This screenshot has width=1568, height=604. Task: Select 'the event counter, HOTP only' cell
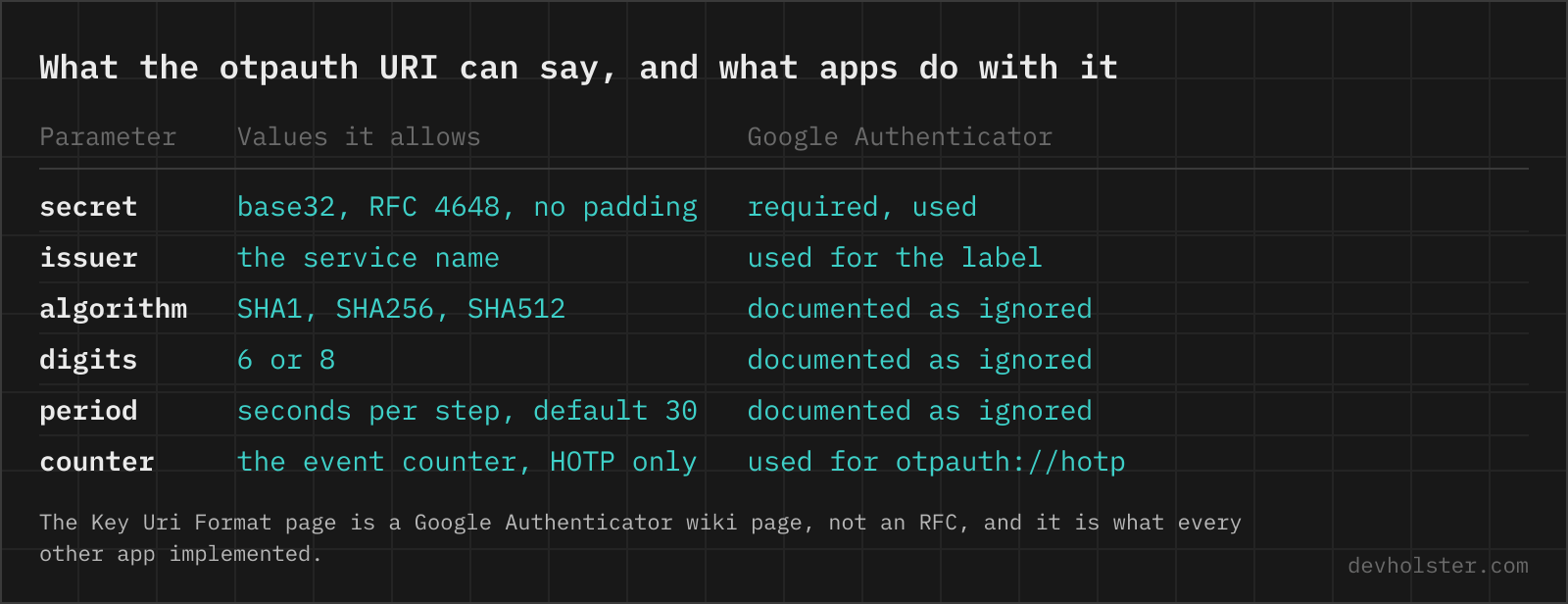click(x=467, y=462)
